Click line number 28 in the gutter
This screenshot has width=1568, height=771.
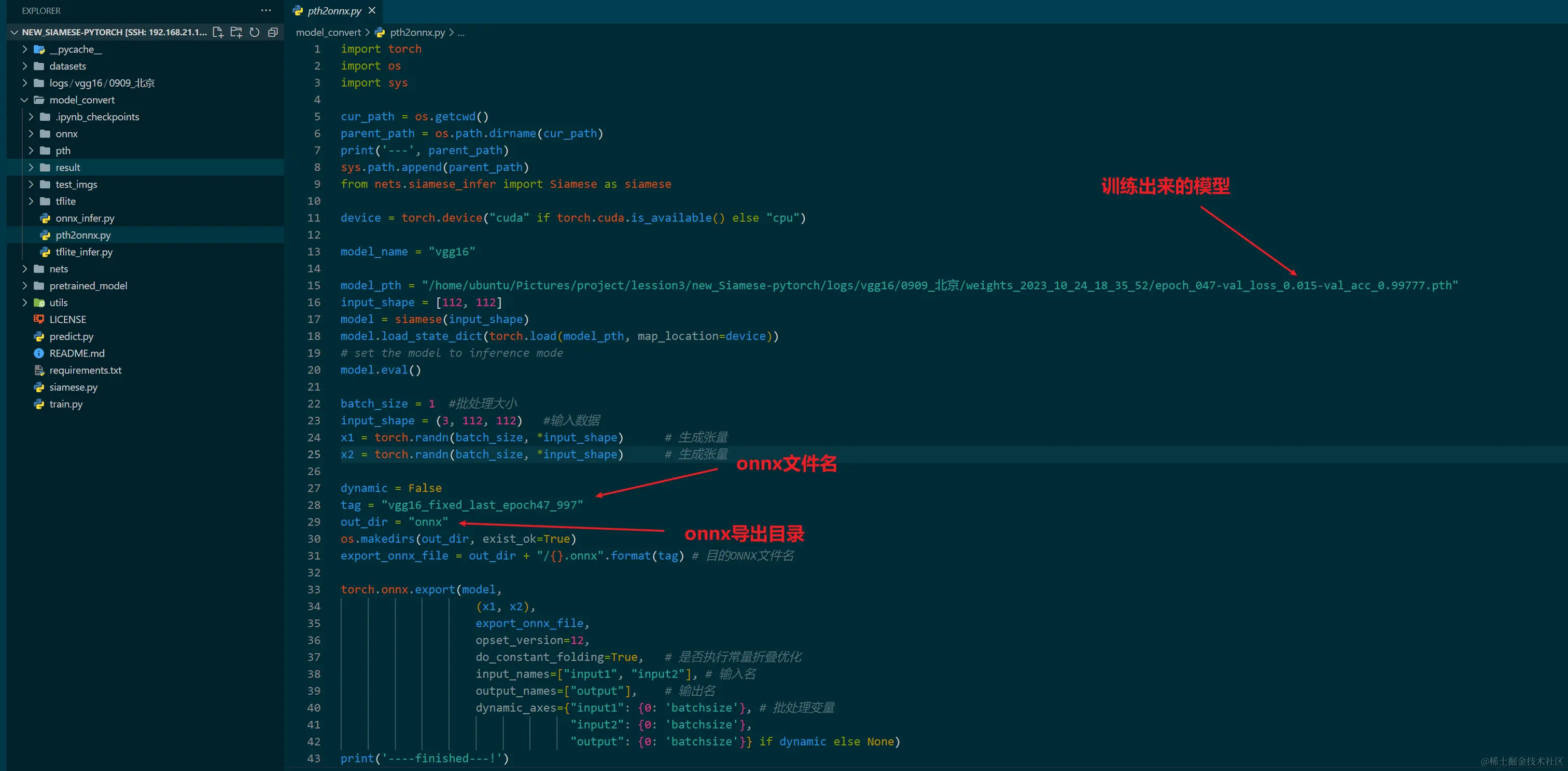[314, 505]
